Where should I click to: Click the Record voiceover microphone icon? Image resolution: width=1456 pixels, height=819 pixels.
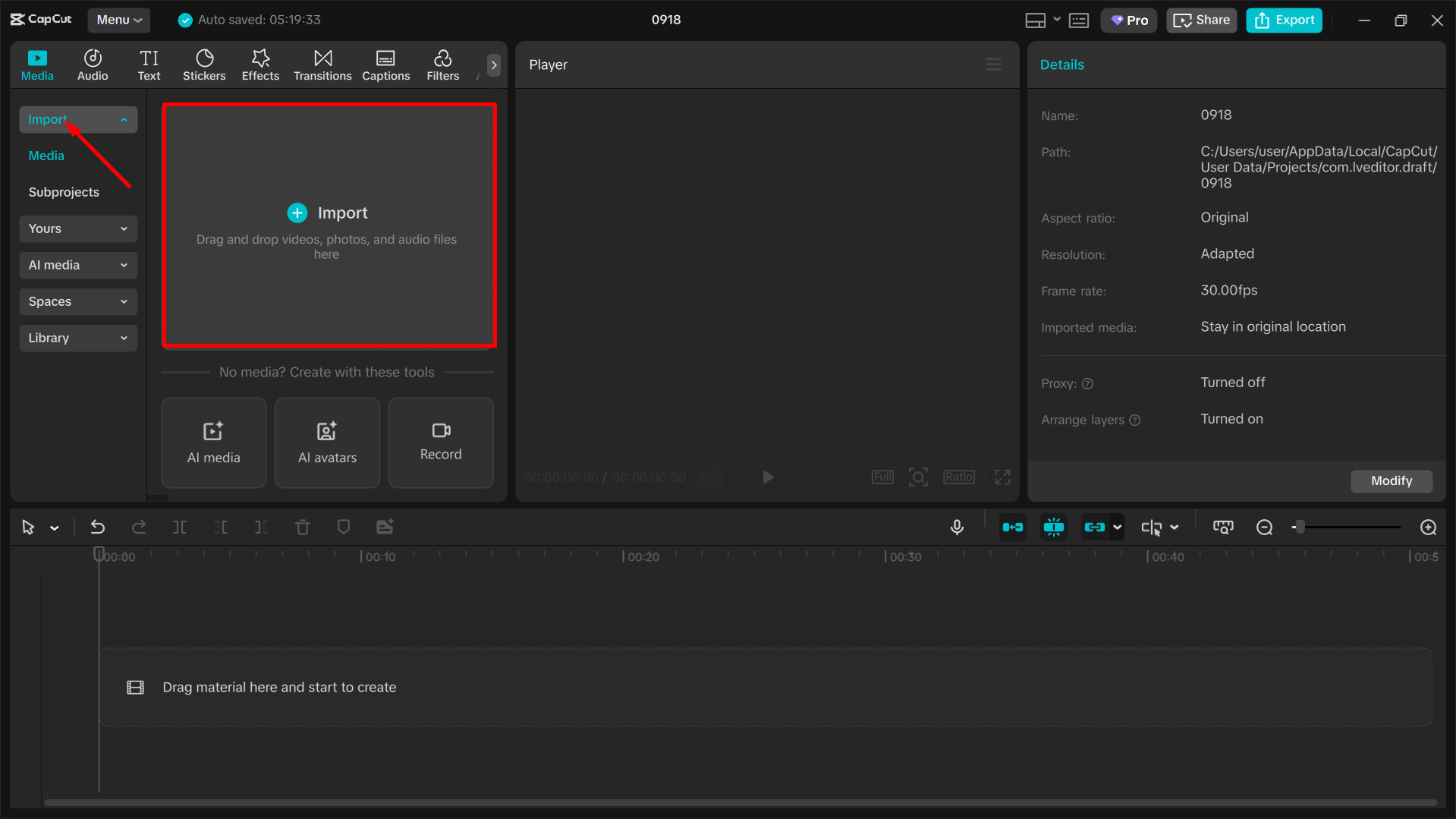tap(957, 527)
